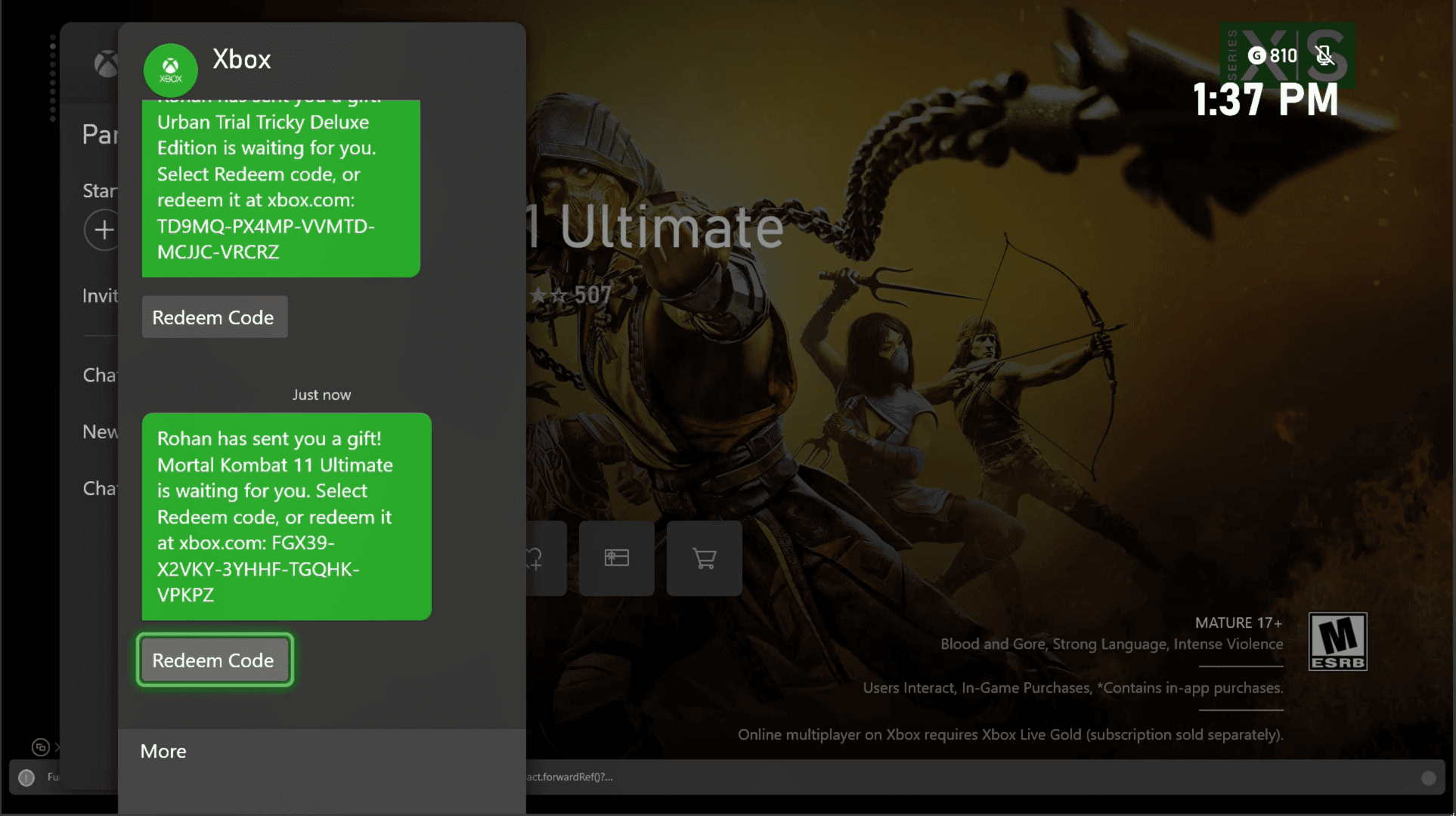1456x816 pixels.
Task: Click the Xbox logo in the guide behind chat
Action: click(x=107, y=64)
